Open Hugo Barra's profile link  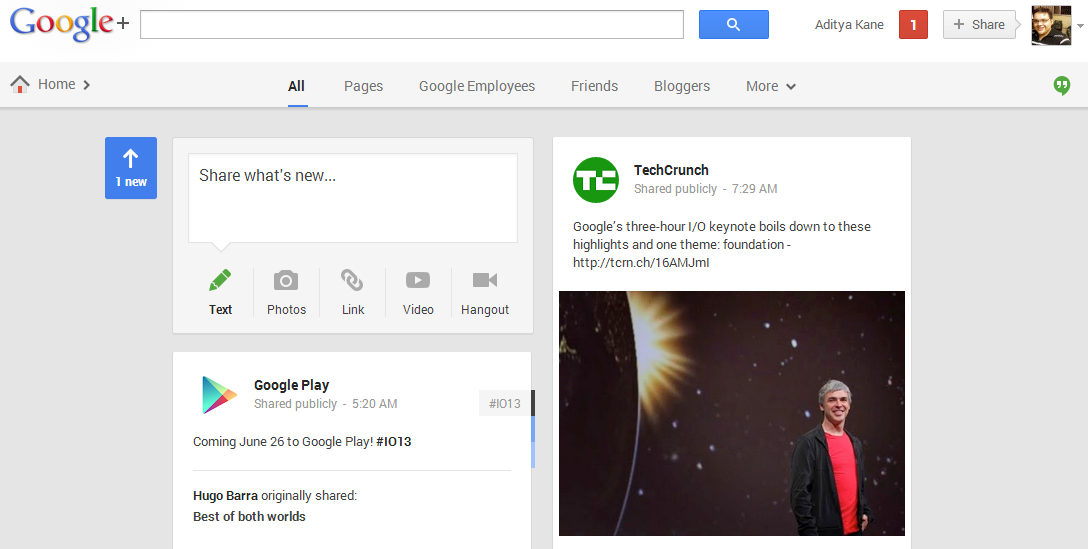(226, 496)
